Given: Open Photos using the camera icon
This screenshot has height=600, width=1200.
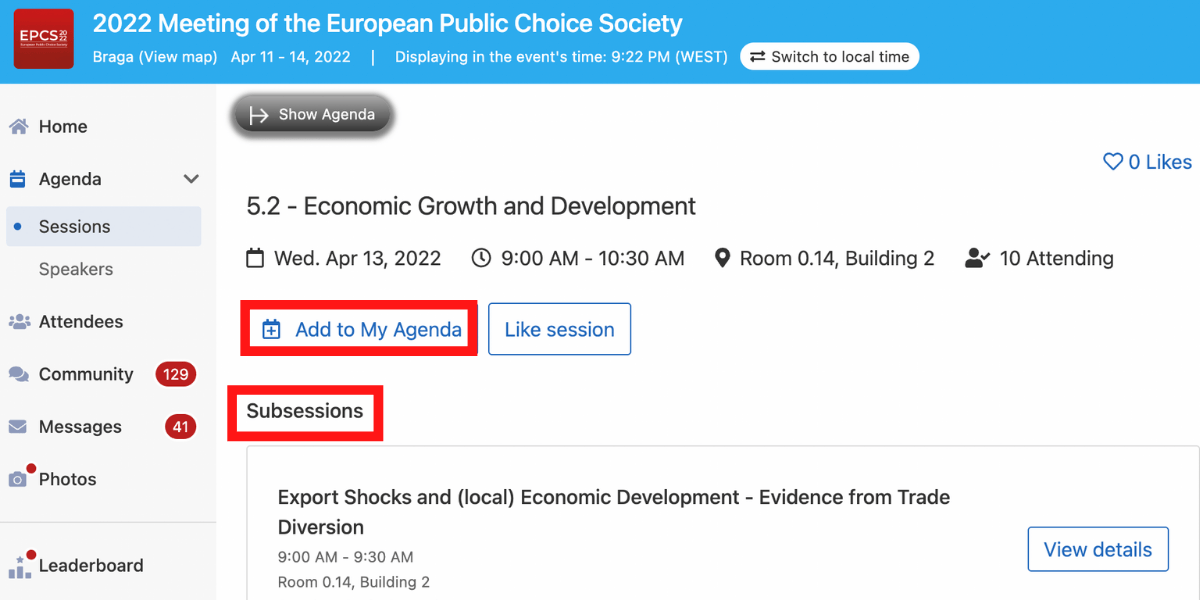Looking at the screenshot, I should (18, 478).
